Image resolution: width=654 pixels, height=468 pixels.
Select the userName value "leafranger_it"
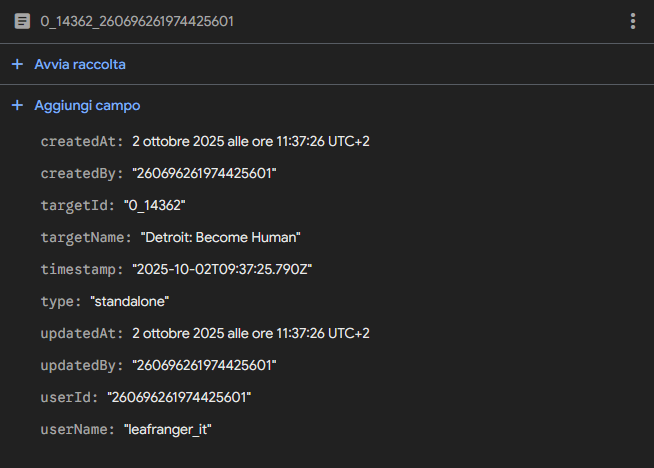pos(168,430)
